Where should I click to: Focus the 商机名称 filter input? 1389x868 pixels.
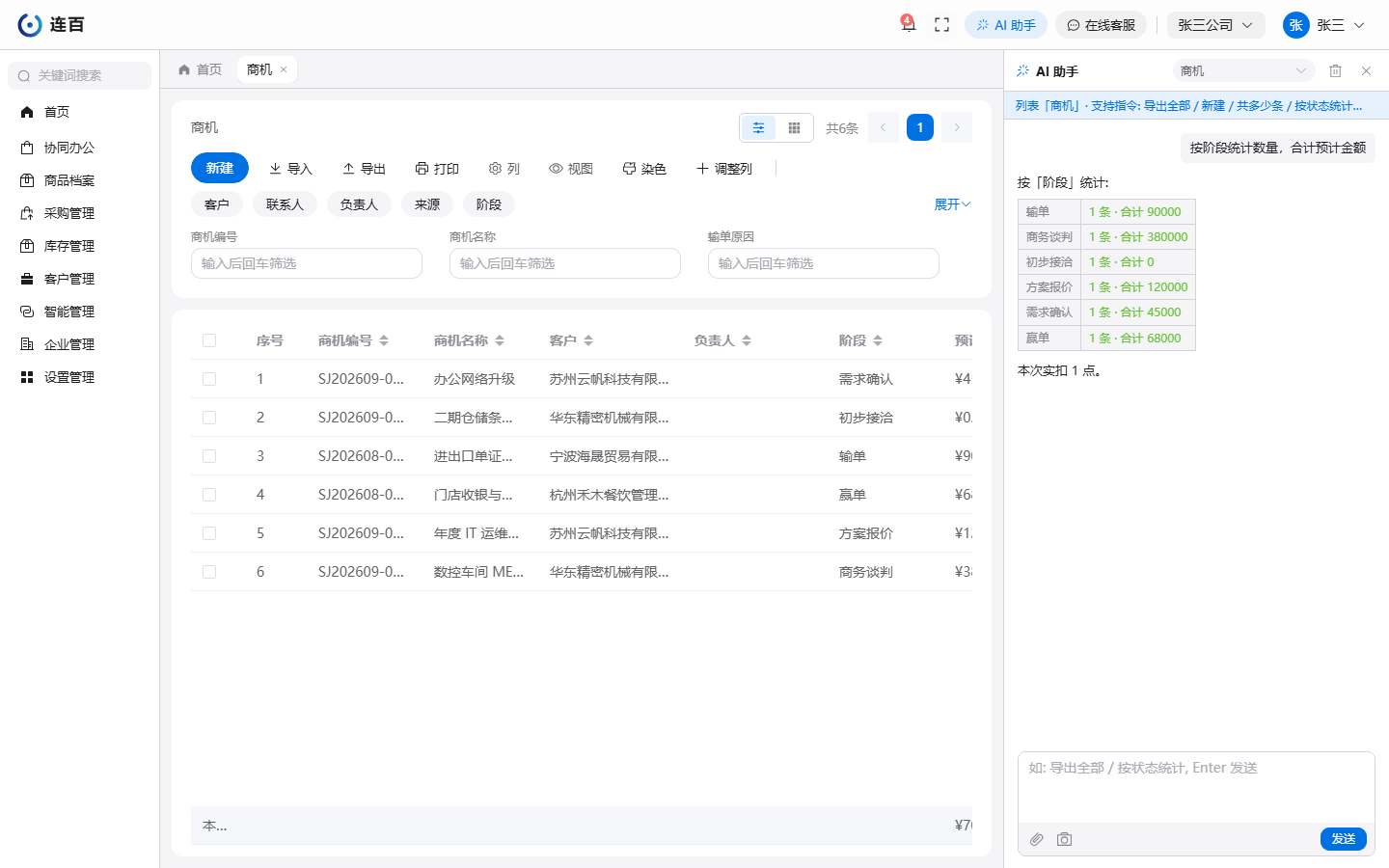coord(565,263)
